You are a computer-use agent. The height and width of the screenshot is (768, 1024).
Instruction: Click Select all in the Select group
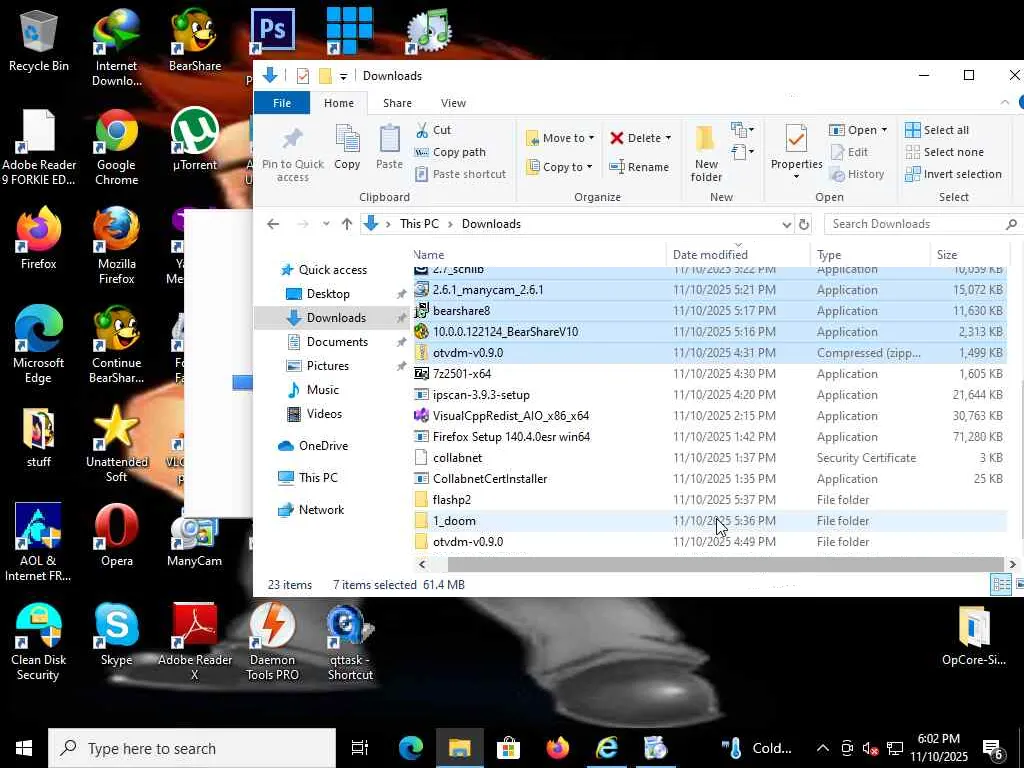tap(937, 130)
